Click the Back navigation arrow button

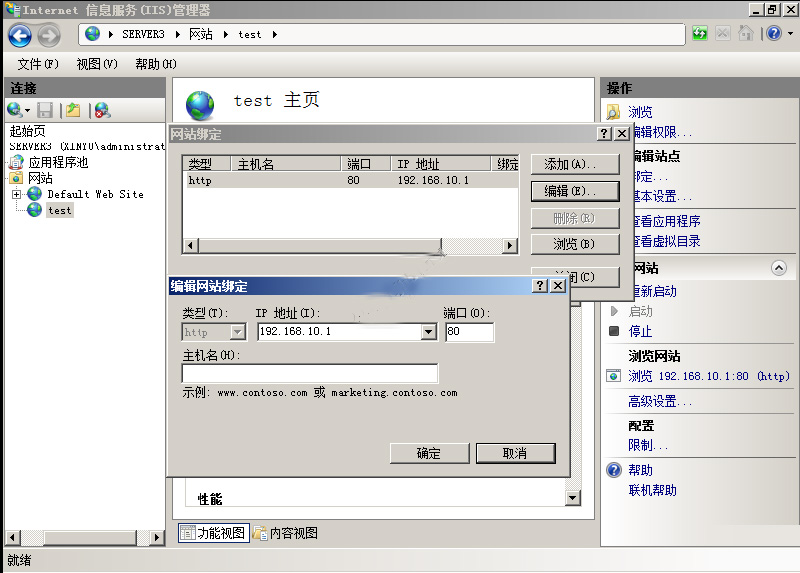point(20,35)
